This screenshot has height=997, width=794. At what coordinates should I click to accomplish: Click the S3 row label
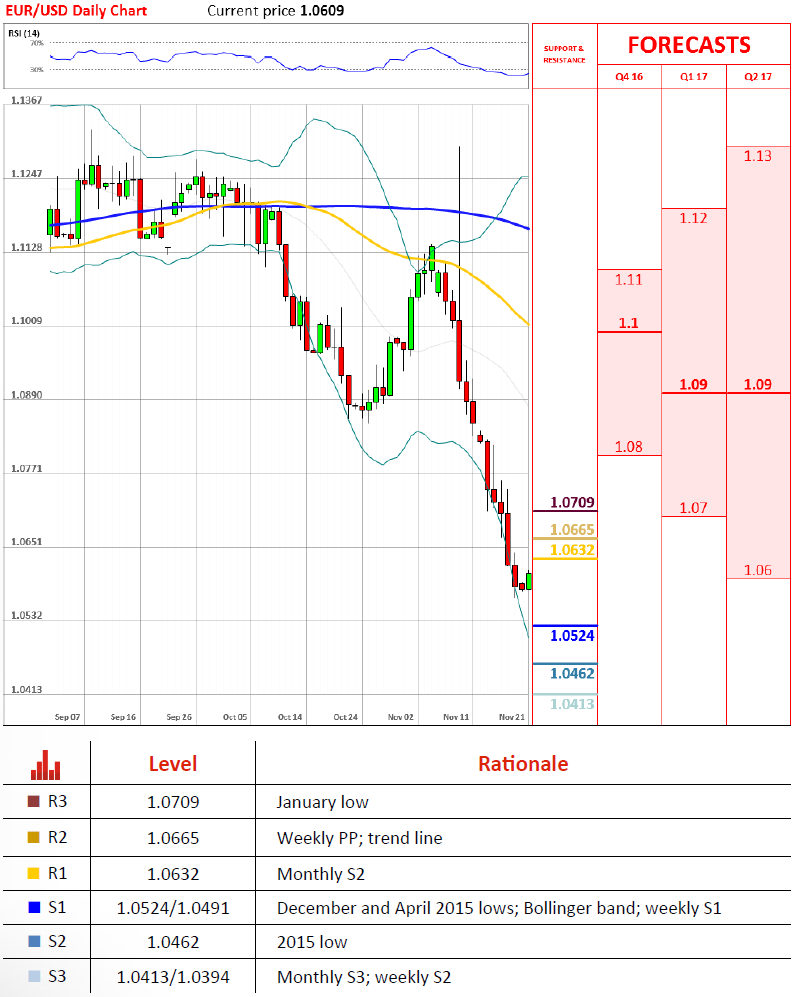(x=57, y=976)
